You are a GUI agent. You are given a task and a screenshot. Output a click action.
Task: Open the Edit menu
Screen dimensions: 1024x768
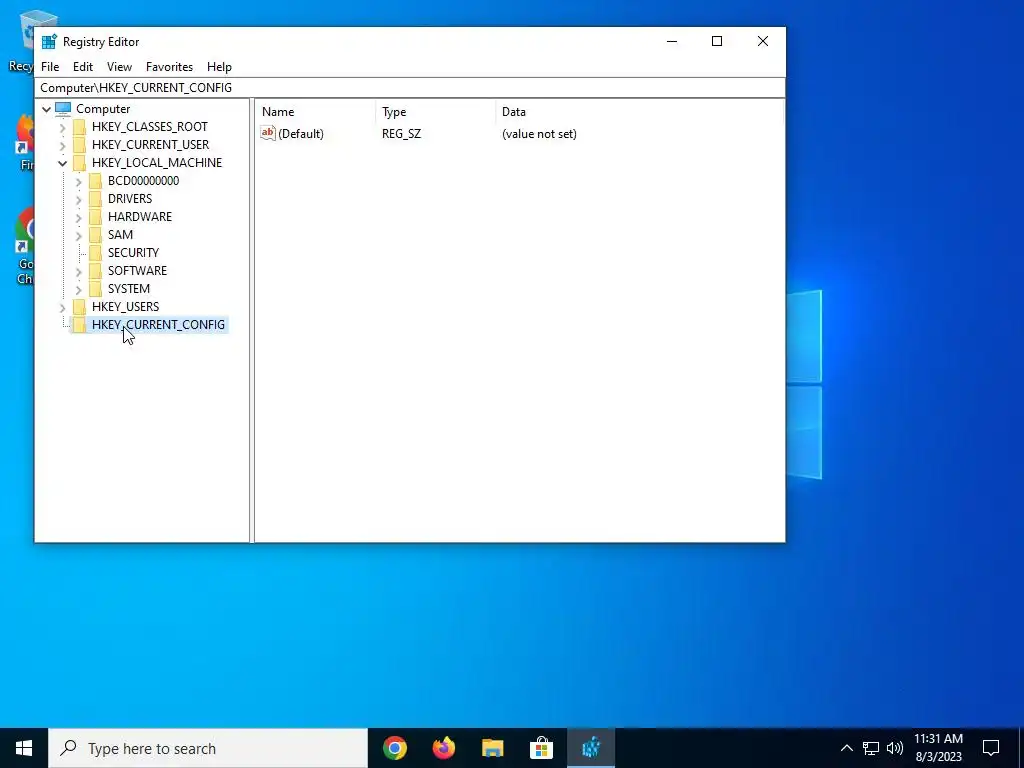82,67
